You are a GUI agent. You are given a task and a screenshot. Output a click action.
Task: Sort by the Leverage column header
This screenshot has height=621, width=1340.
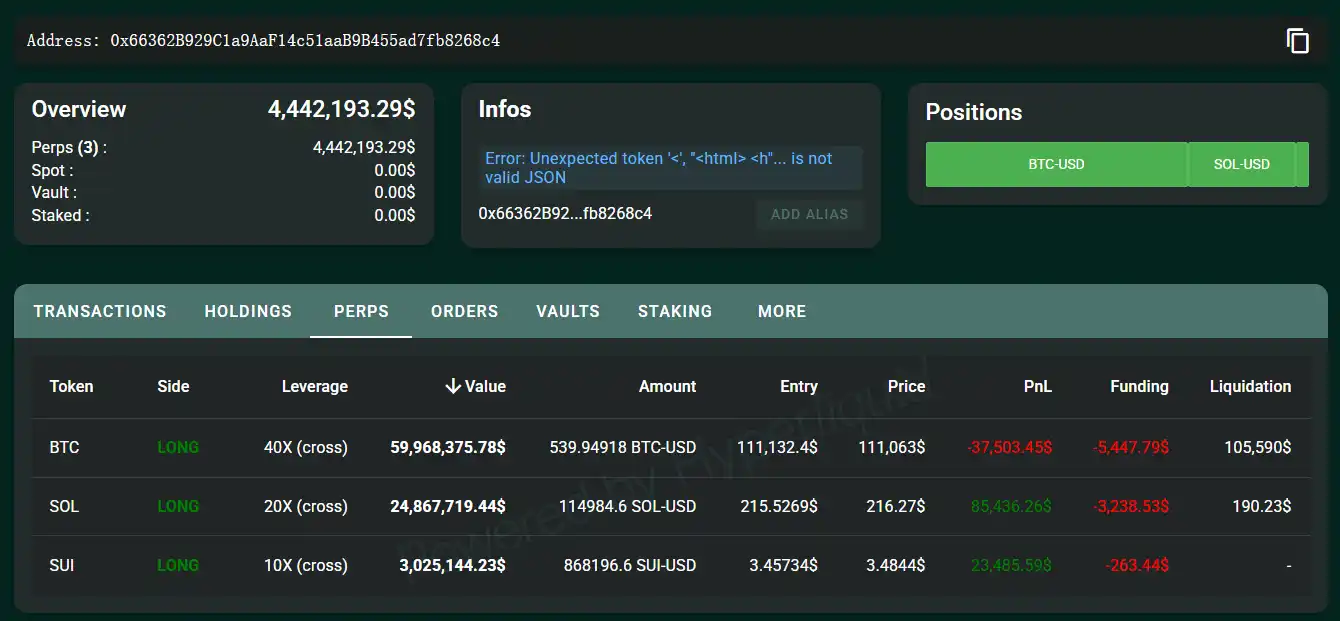click(315, 386)
